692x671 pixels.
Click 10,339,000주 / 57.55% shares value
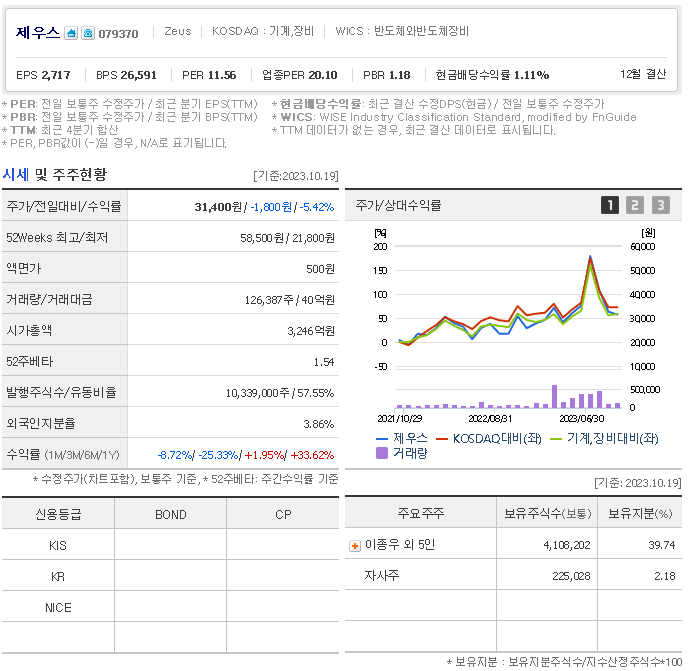point(280,393)
